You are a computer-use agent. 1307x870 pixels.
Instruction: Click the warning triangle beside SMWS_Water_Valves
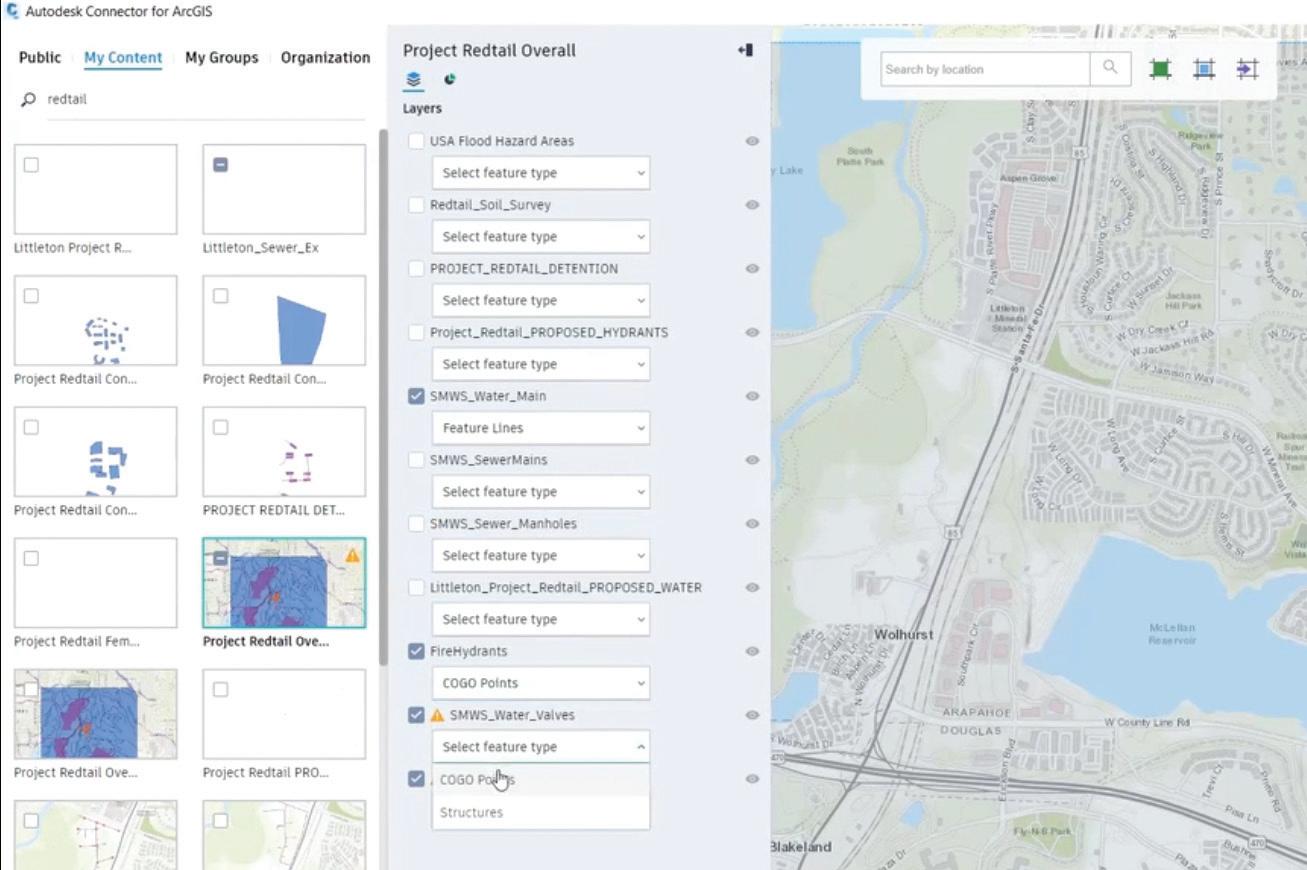437,715
